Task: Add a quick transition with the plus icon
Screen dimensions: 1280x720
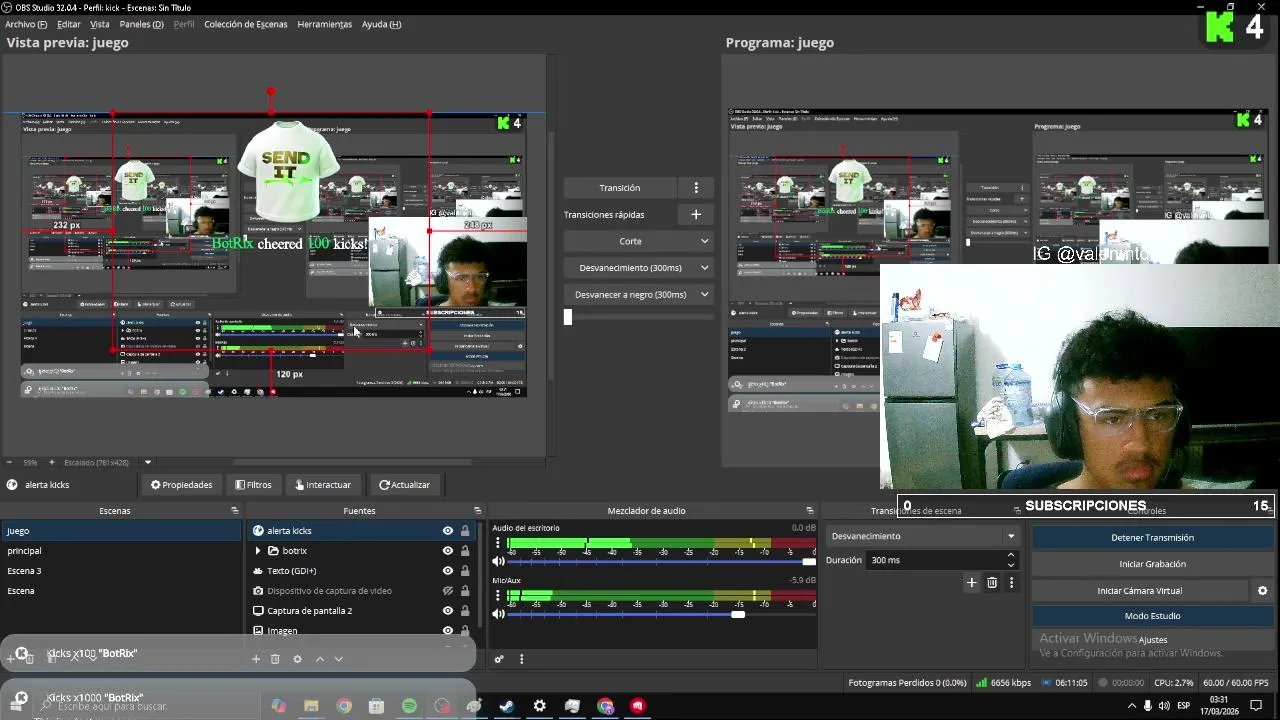Action: 696,214
